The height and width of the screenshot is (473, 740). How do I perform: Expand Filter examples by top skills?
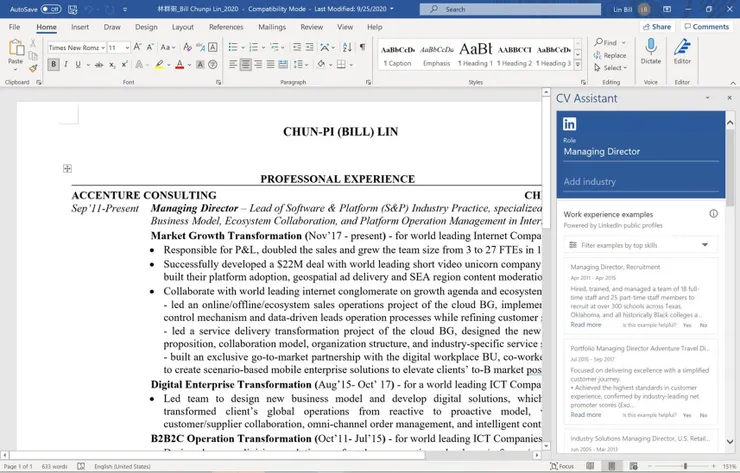[x=640, y=245]
